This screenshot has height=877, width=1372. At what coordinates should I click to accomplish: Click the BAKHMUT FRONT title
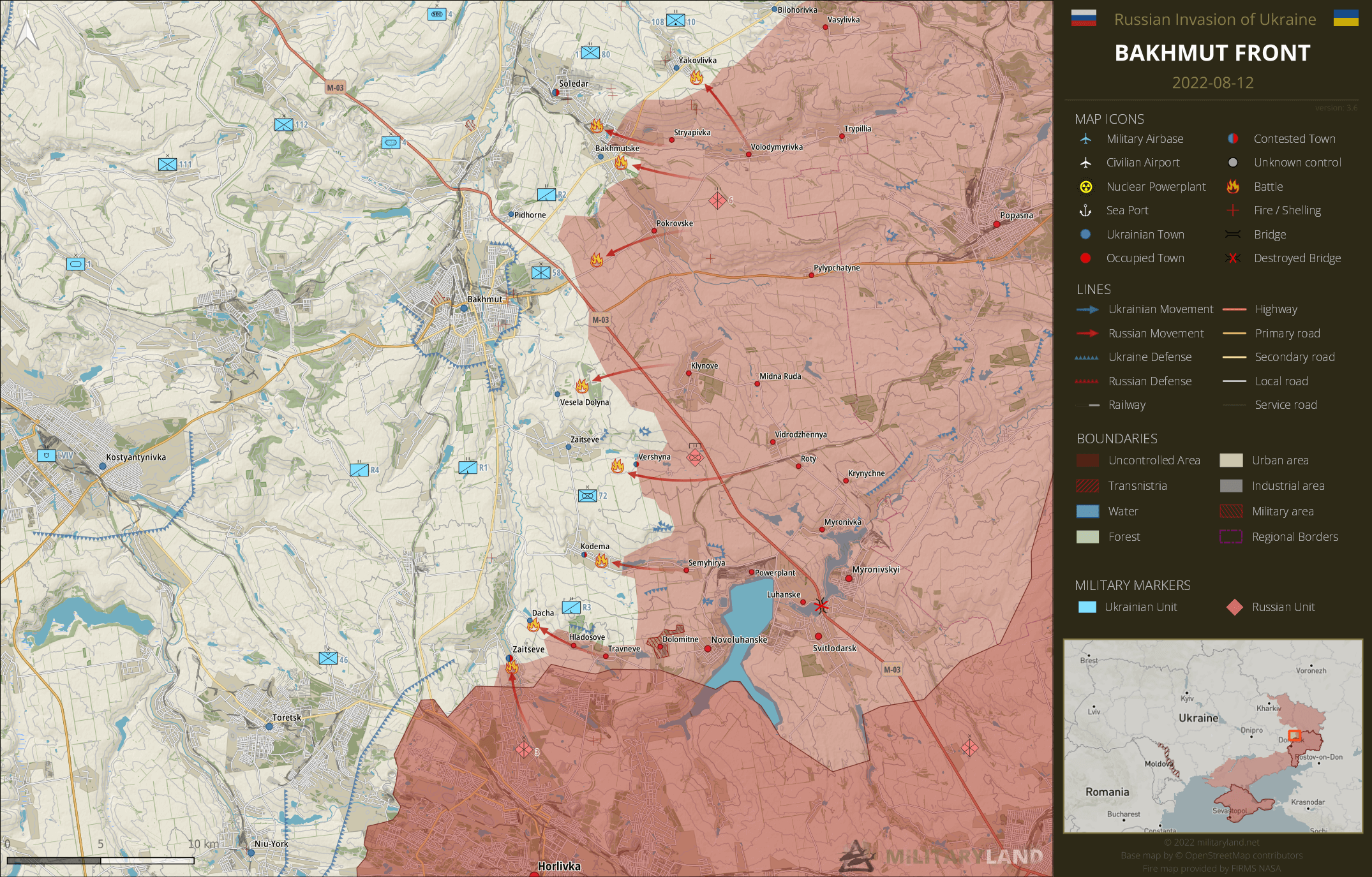pos(1212,53)
